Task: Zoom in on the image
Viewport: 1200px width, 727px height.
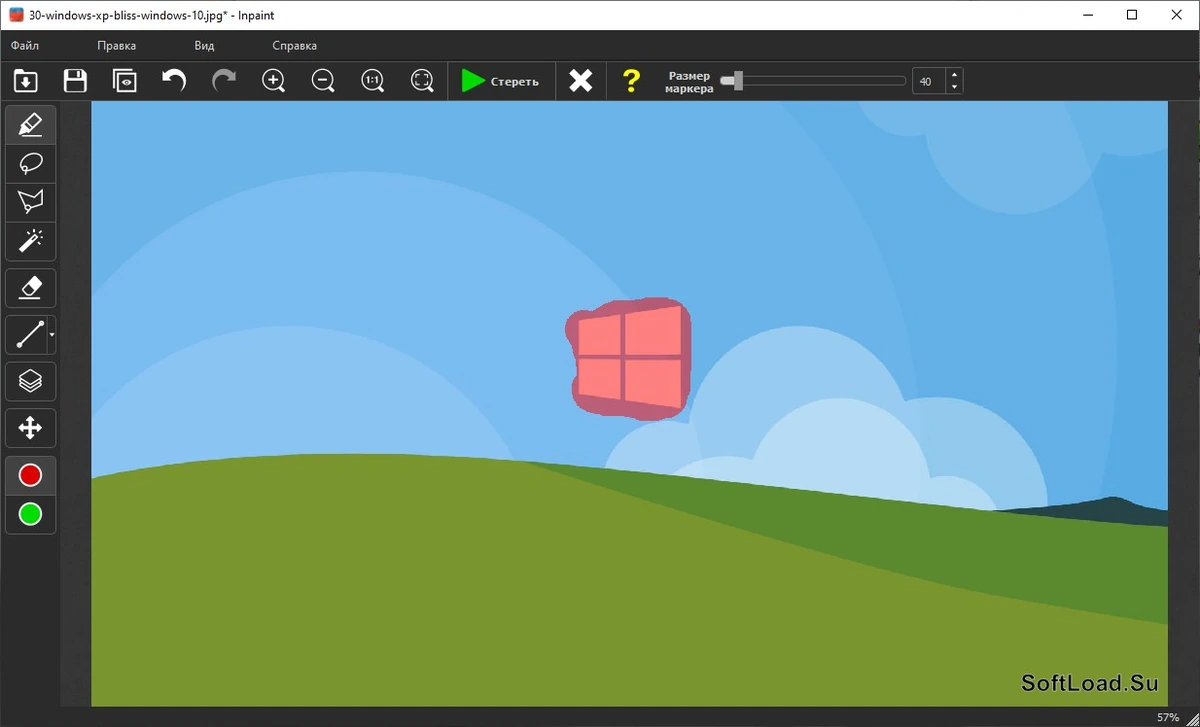Action: pos(274,81)
